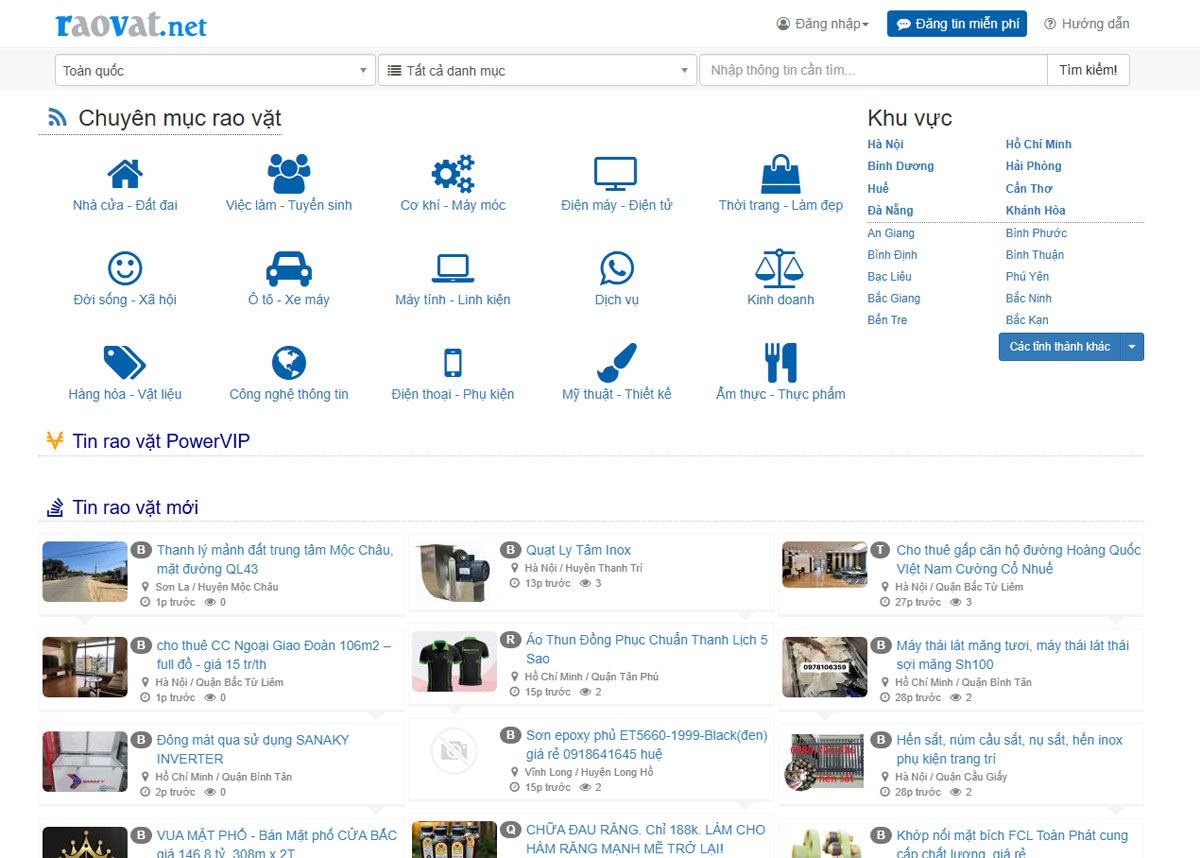Open the Ẩm thực - Thực phẩm cutlery icon

(780, 362)
